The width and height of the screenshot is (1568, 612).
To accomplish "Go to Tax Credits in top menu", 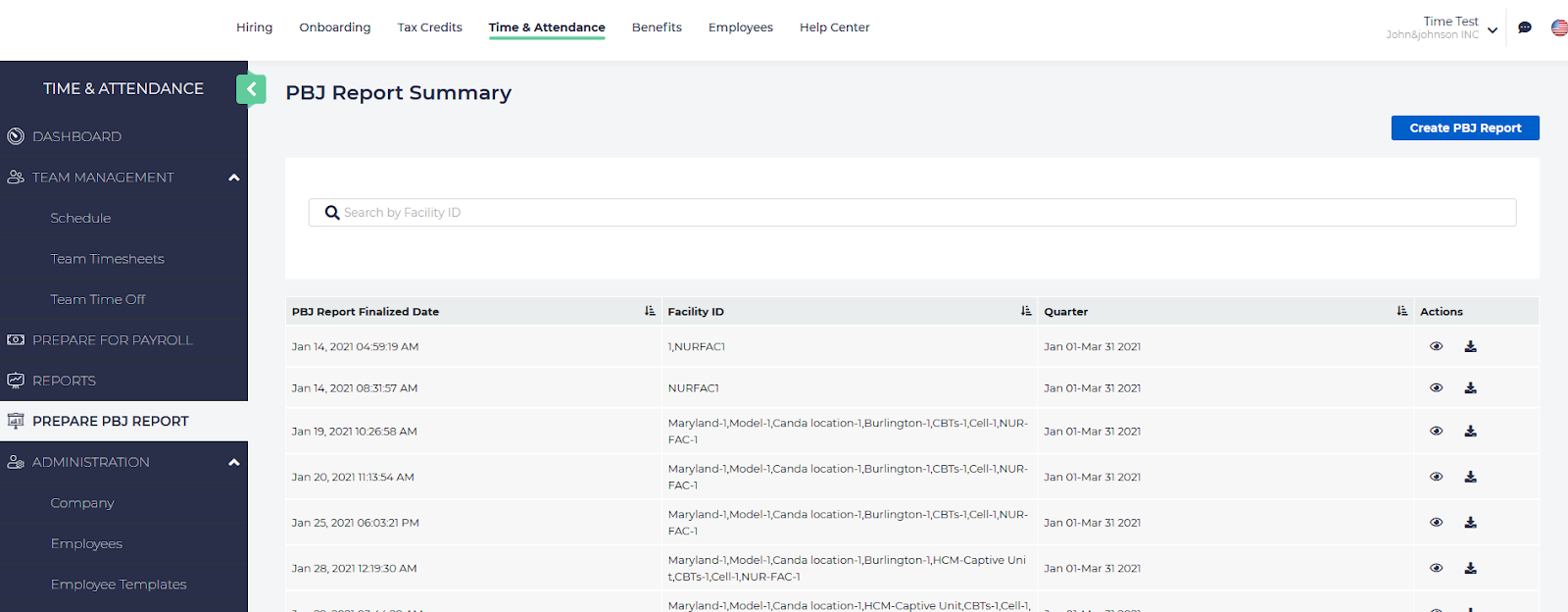I will click(429, 27).
